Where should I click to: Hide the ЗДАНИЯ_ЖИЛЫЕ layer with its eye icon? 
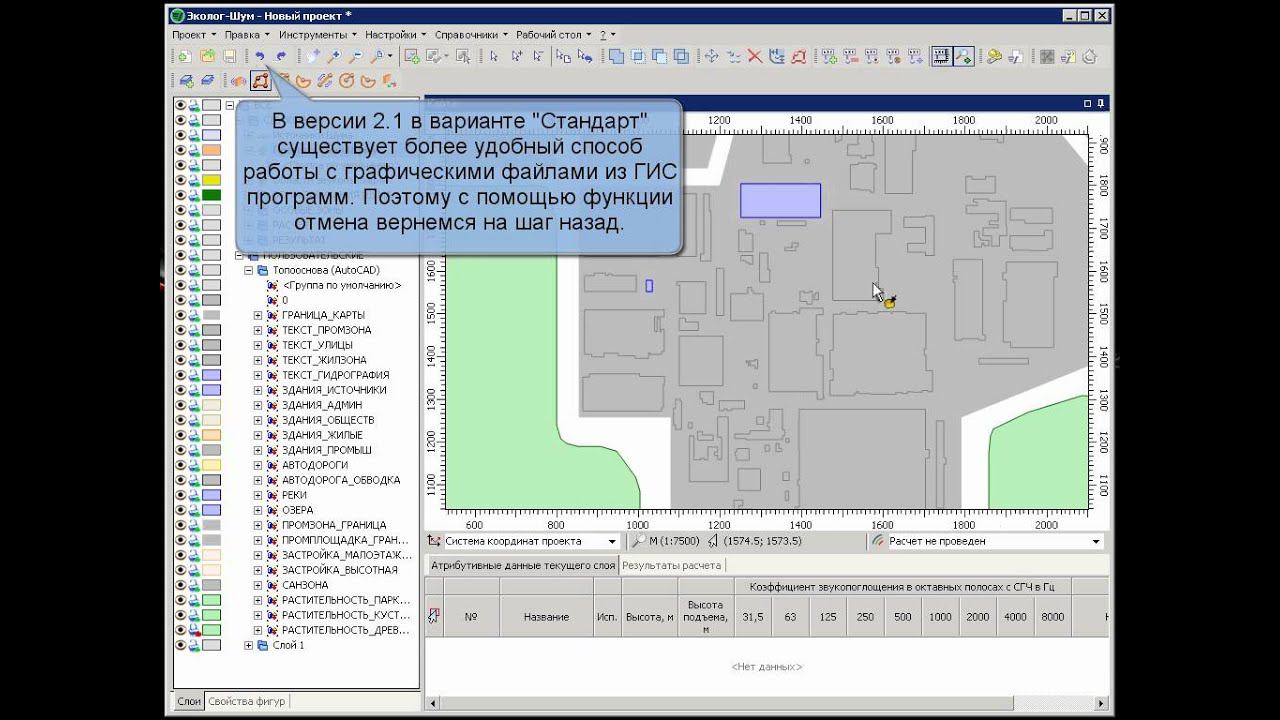181,435
